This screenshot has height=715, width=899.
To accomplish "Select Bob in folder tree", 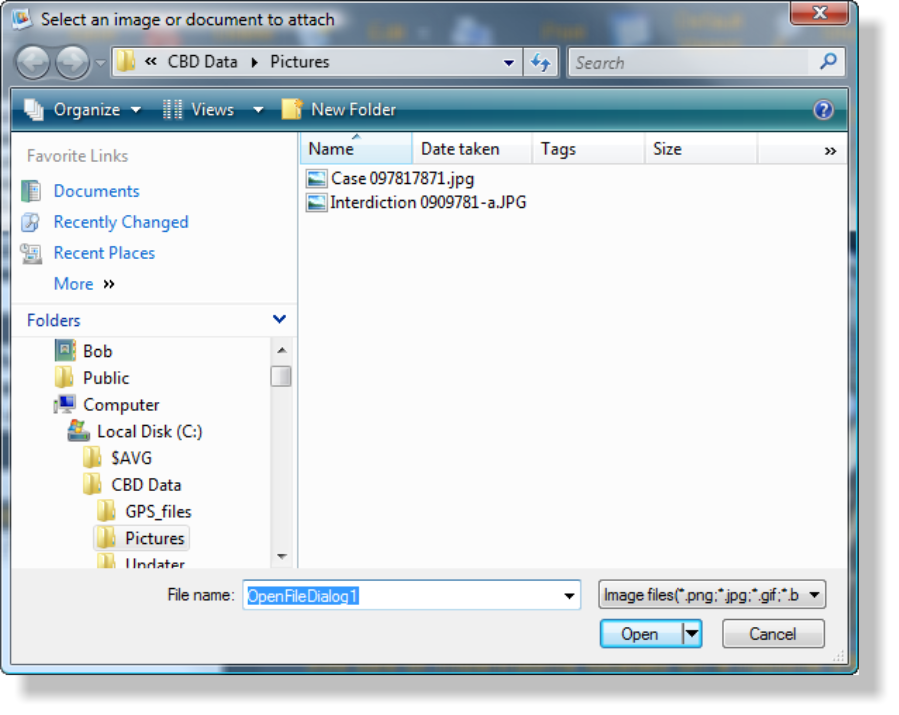I will (x=97, y=351).
